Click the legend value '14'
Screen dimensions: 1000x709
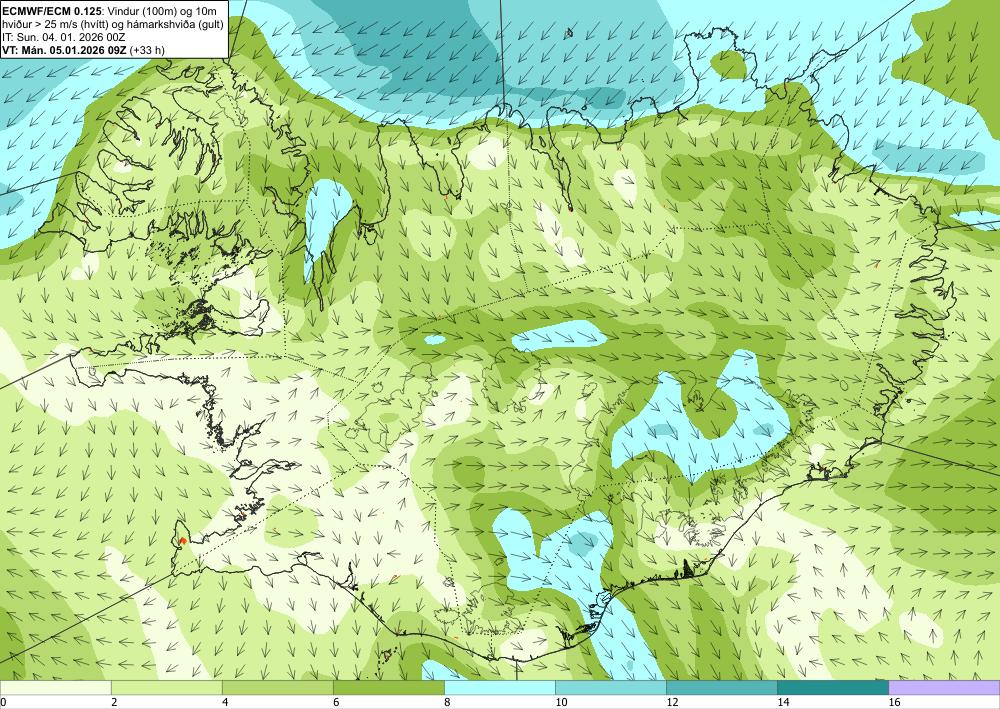[783, 702]
